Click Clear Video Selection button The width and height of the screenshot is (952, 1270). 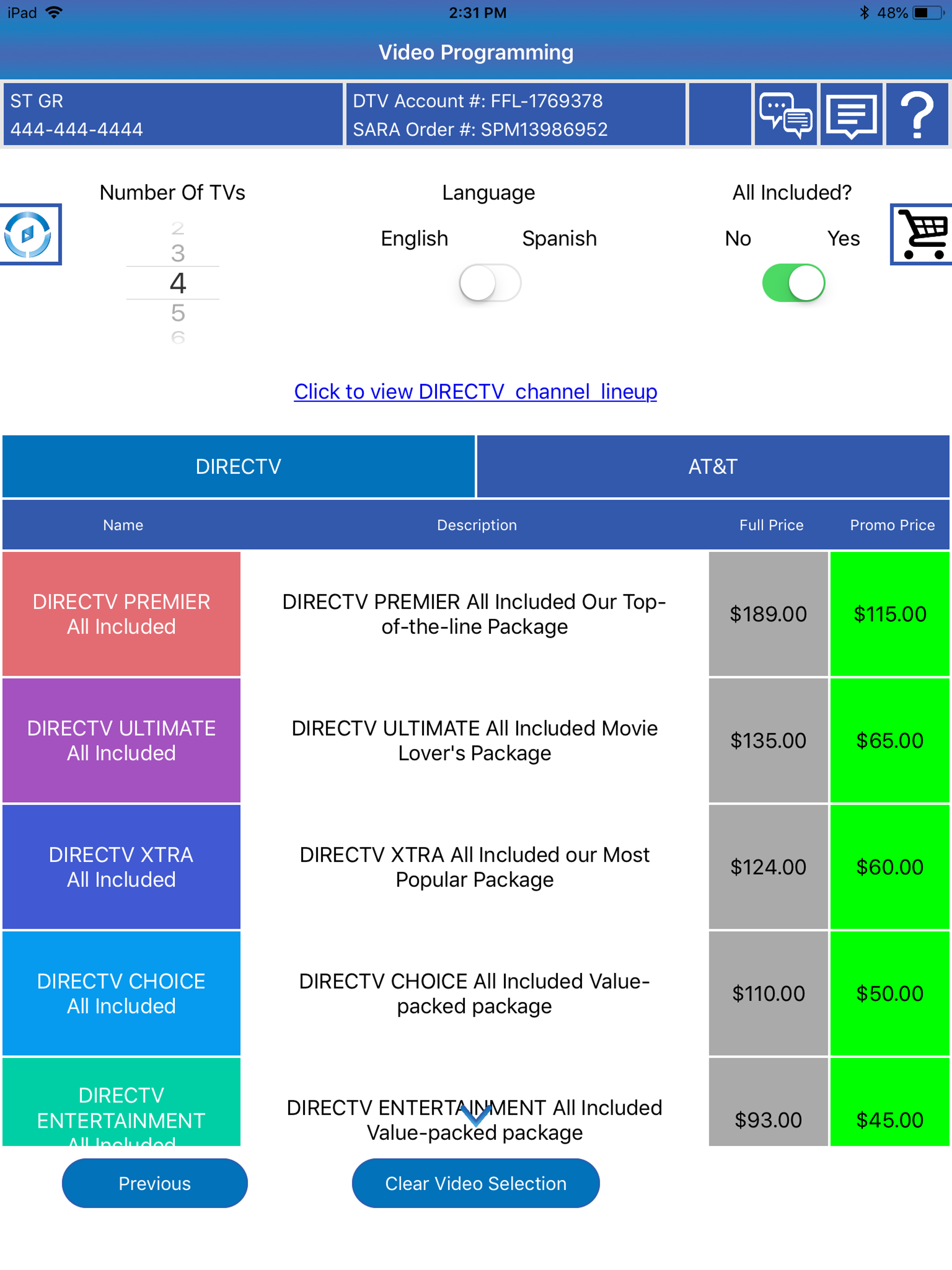[476, 1183]
